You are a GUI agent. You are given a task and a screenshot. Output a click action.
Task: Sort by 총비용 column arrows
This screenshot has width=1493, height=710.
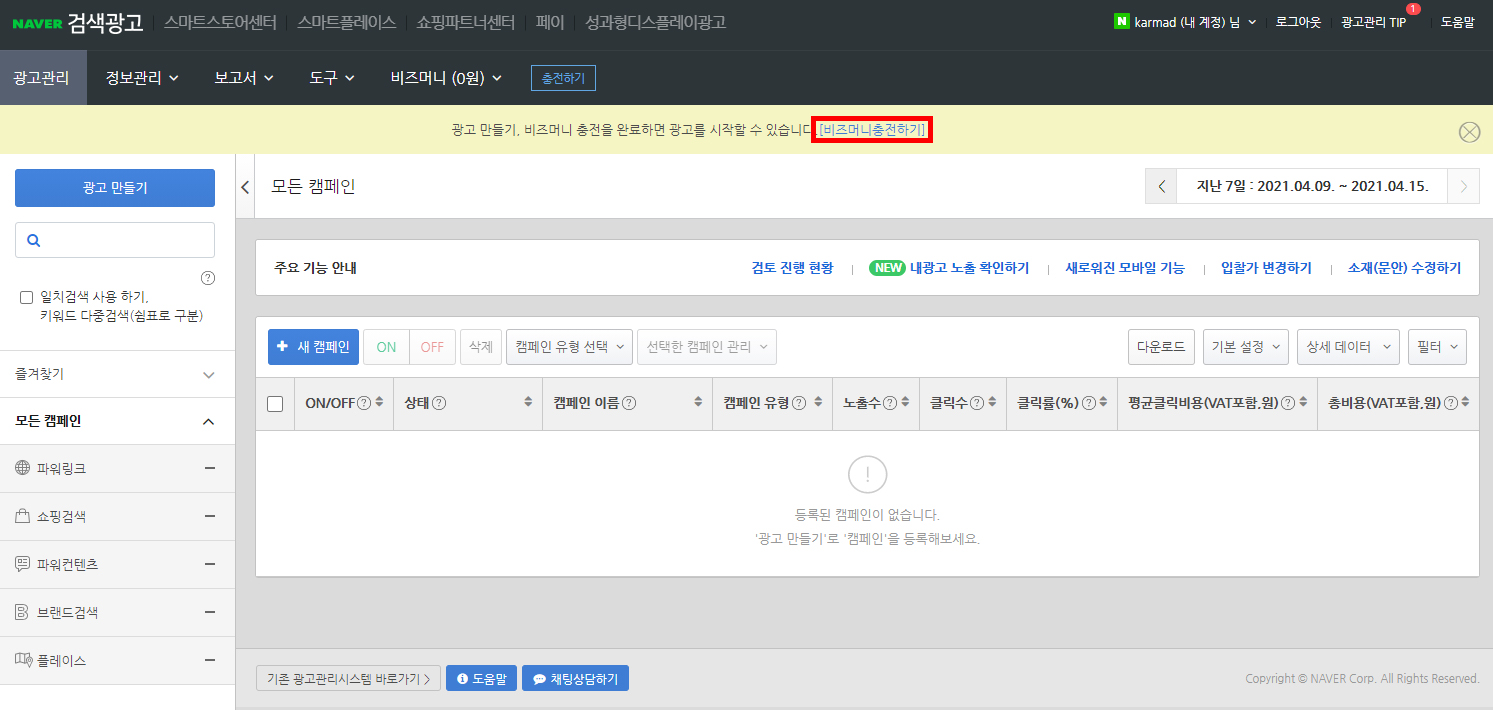click(x=1465, y=403)
